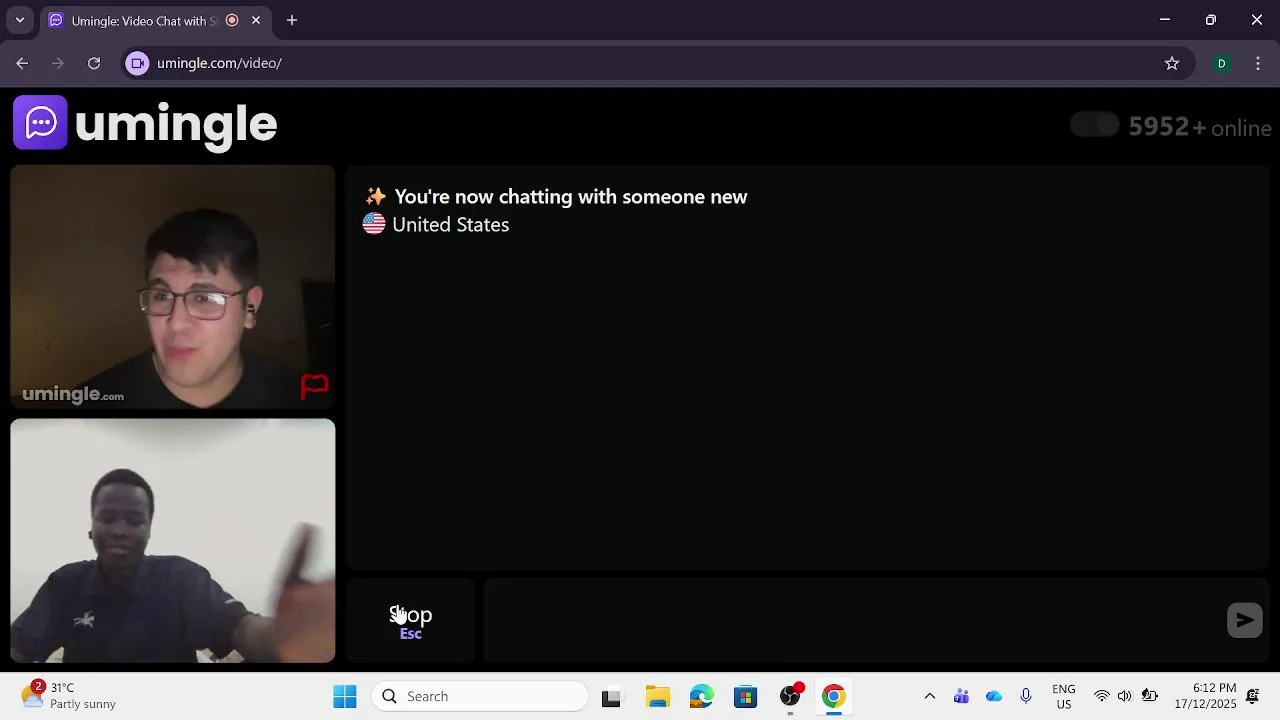Show hidden system tray icons
The image size is (1280, 720).
(x=929, y=696)
